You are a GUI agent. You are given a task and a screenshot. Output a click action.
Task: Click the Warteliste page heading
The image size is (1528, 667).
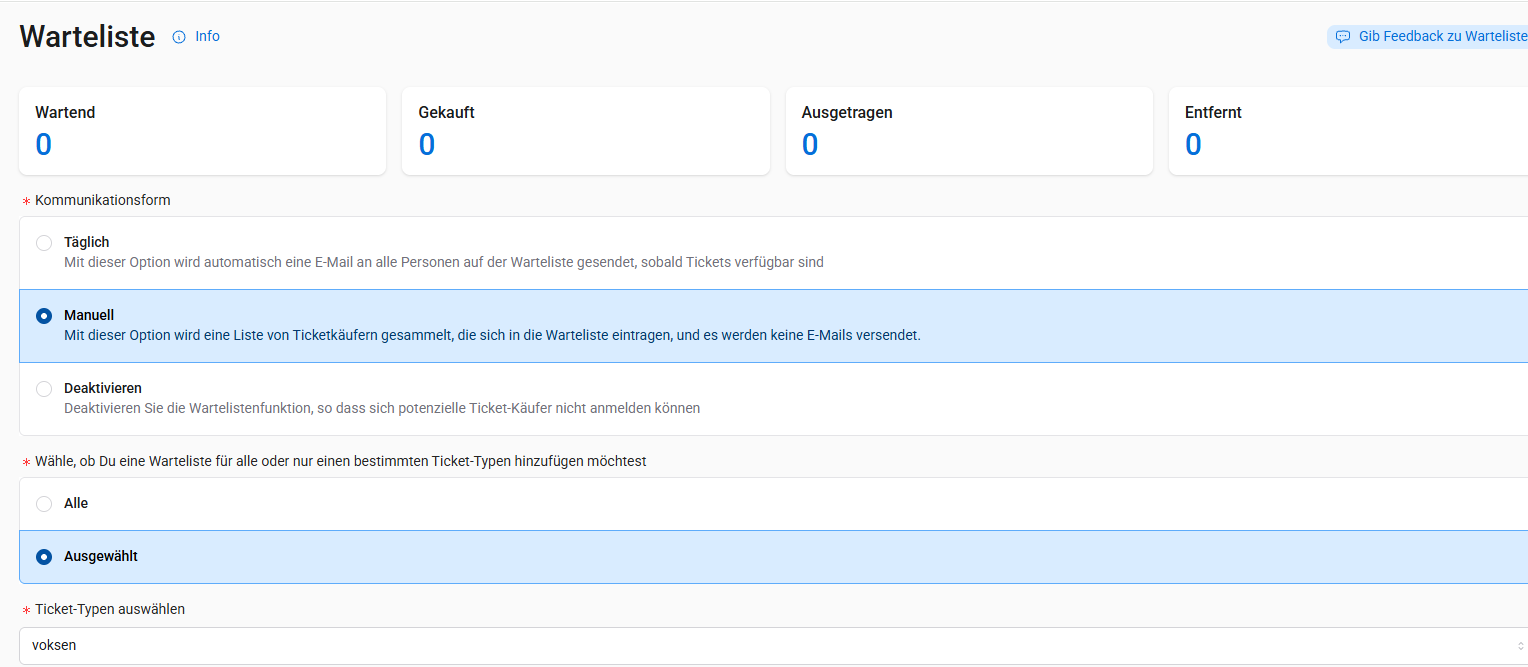coord(87,37)
